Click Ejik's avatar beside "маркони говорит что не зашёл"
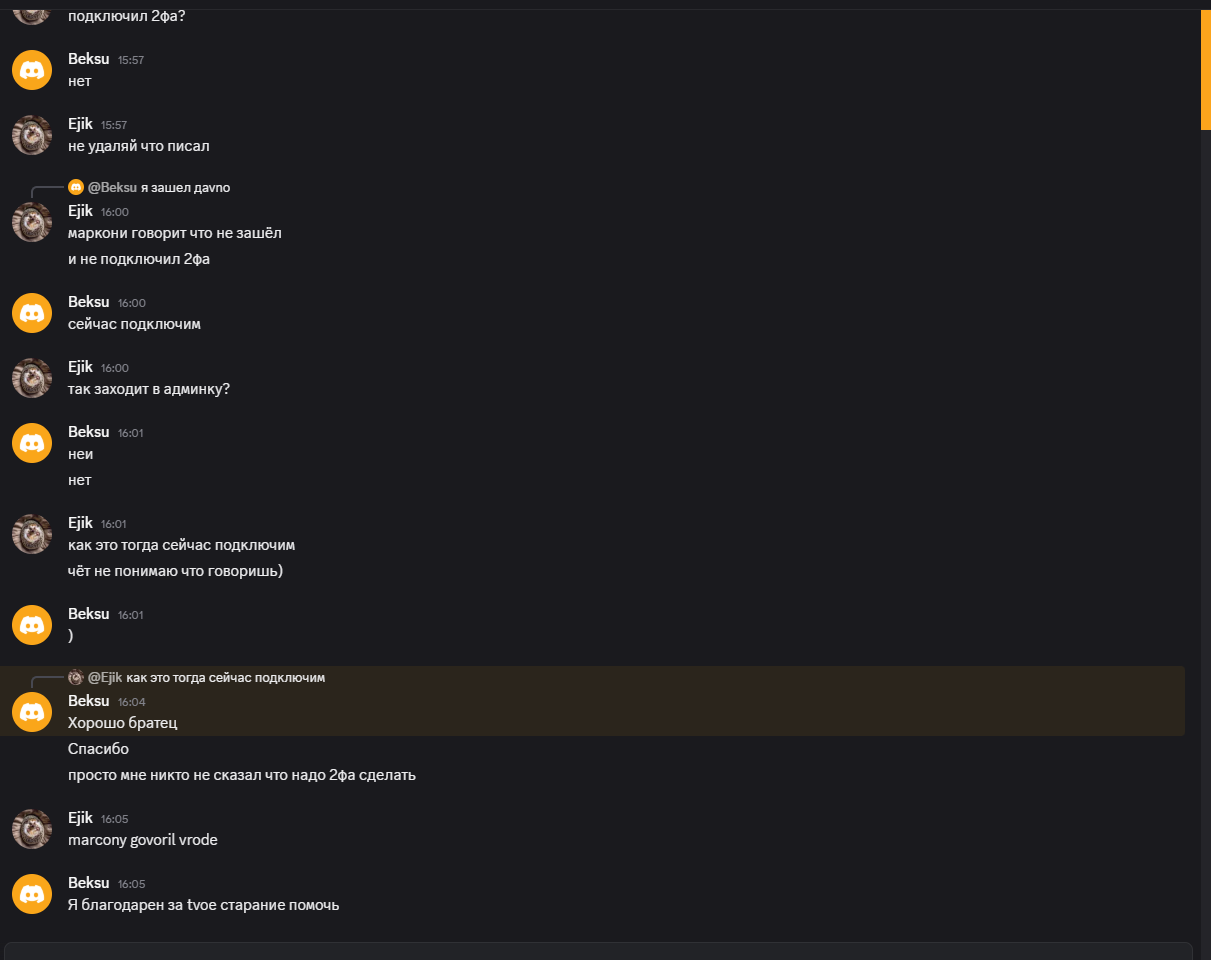The width and height of the screenshot is (1211, 960). 32,222
